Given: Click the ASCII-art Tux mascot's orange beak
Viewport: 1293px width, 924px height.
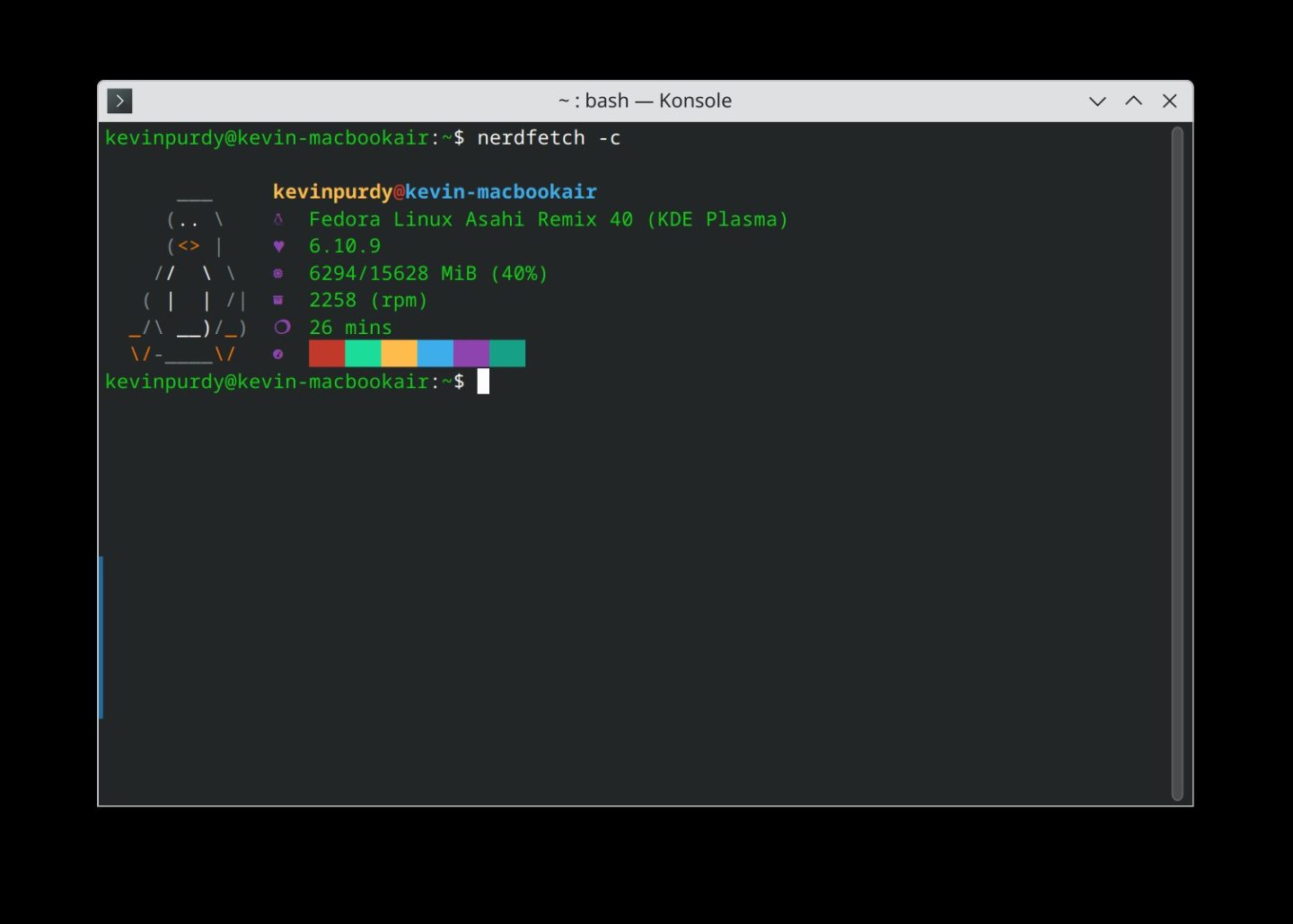Looking at the screenshot, I should (189, 245).
